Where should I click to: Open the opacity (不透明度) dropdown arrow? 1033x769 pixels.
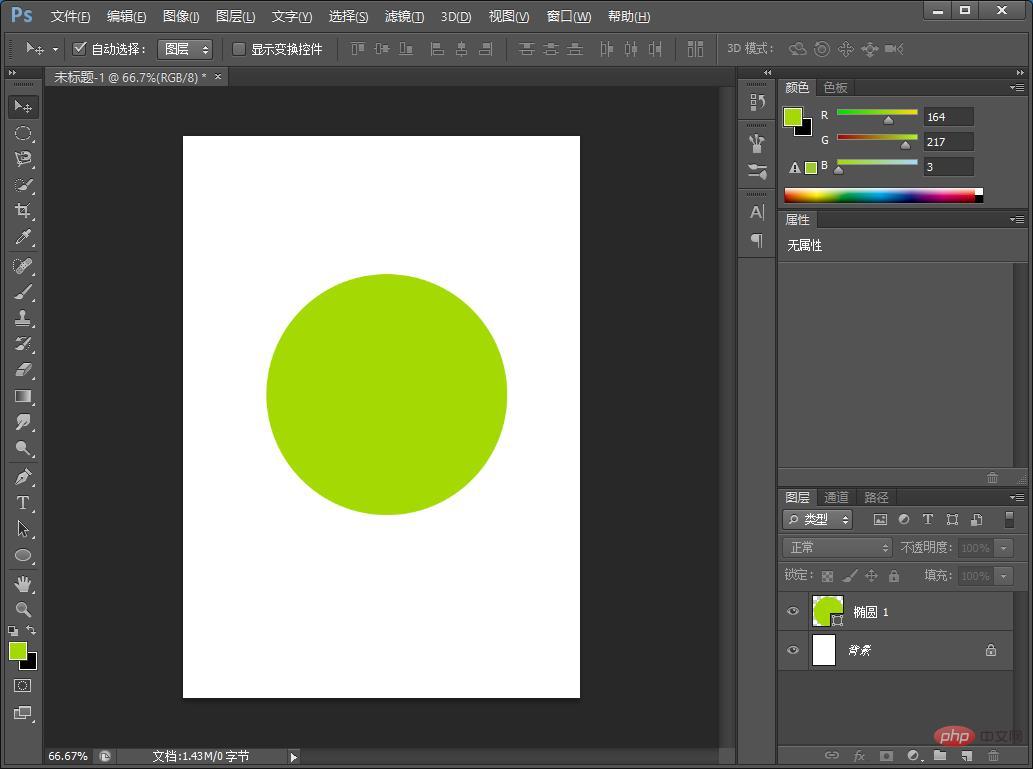point(1003,548)
